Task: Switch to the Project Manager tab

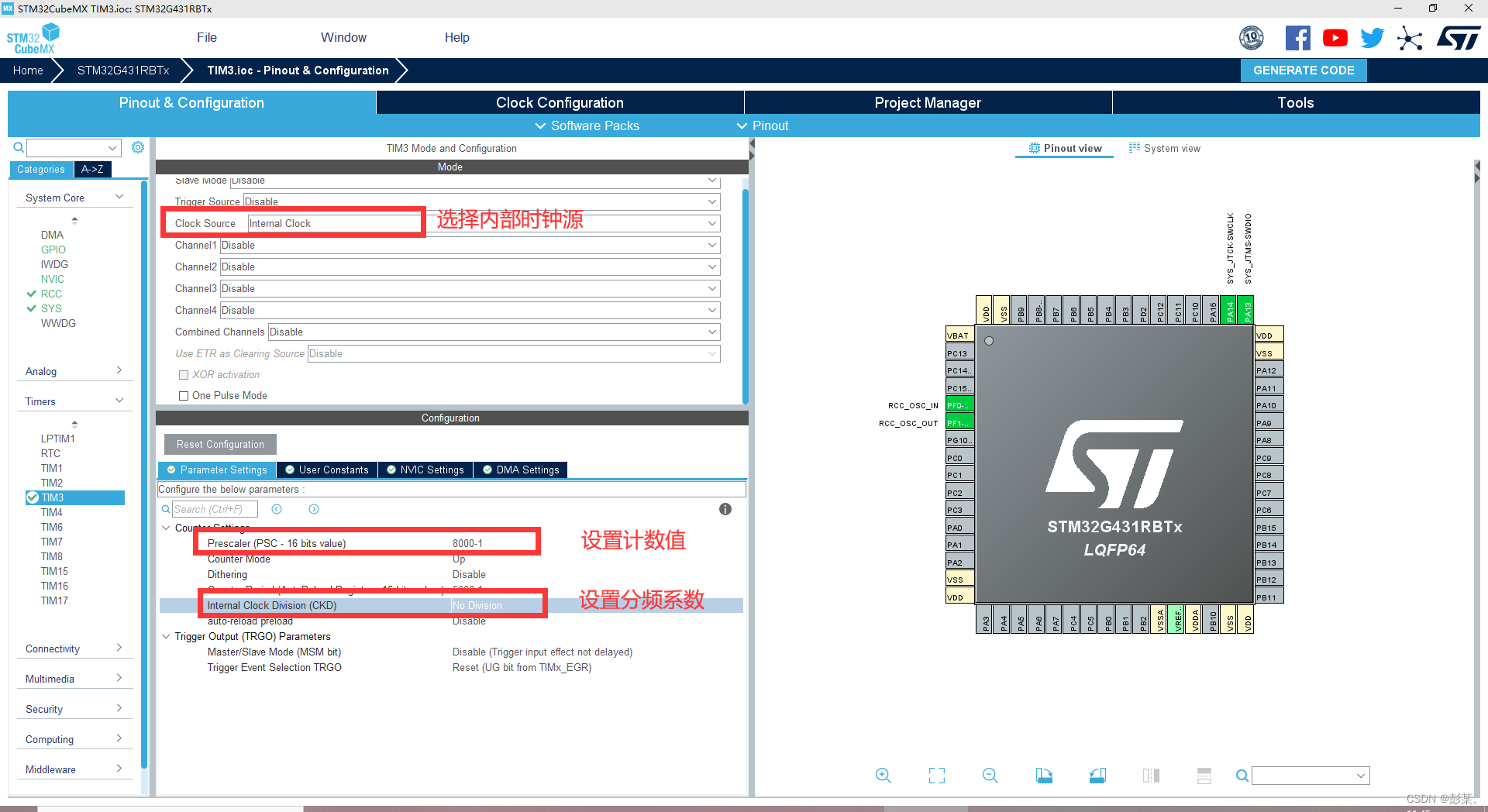Action: pyautogui.click(x=928, y=102)
